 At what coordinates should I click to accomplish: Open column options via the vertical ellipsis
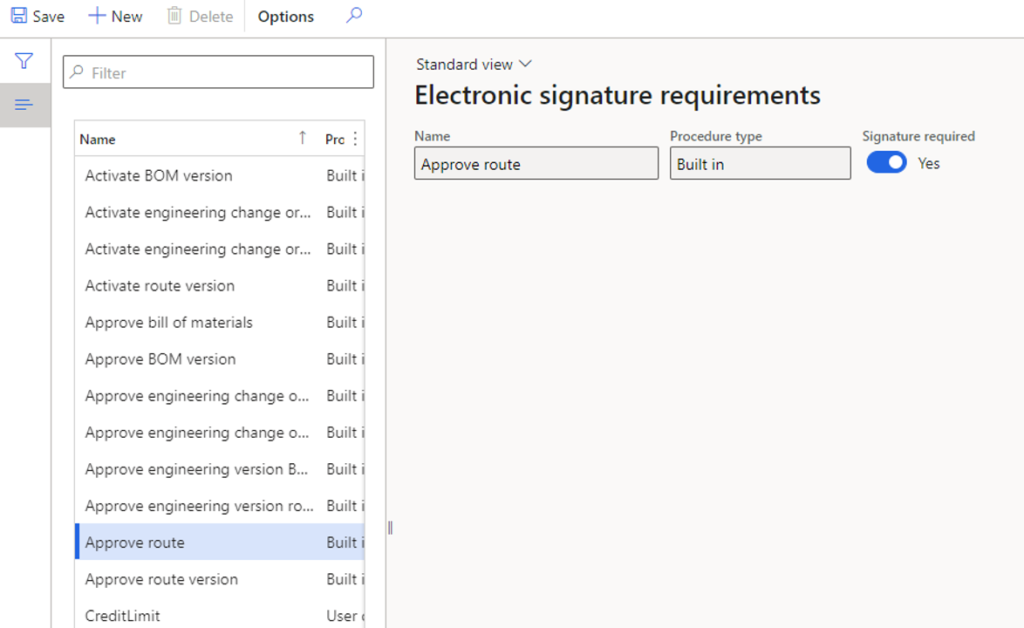pos(356,136)
